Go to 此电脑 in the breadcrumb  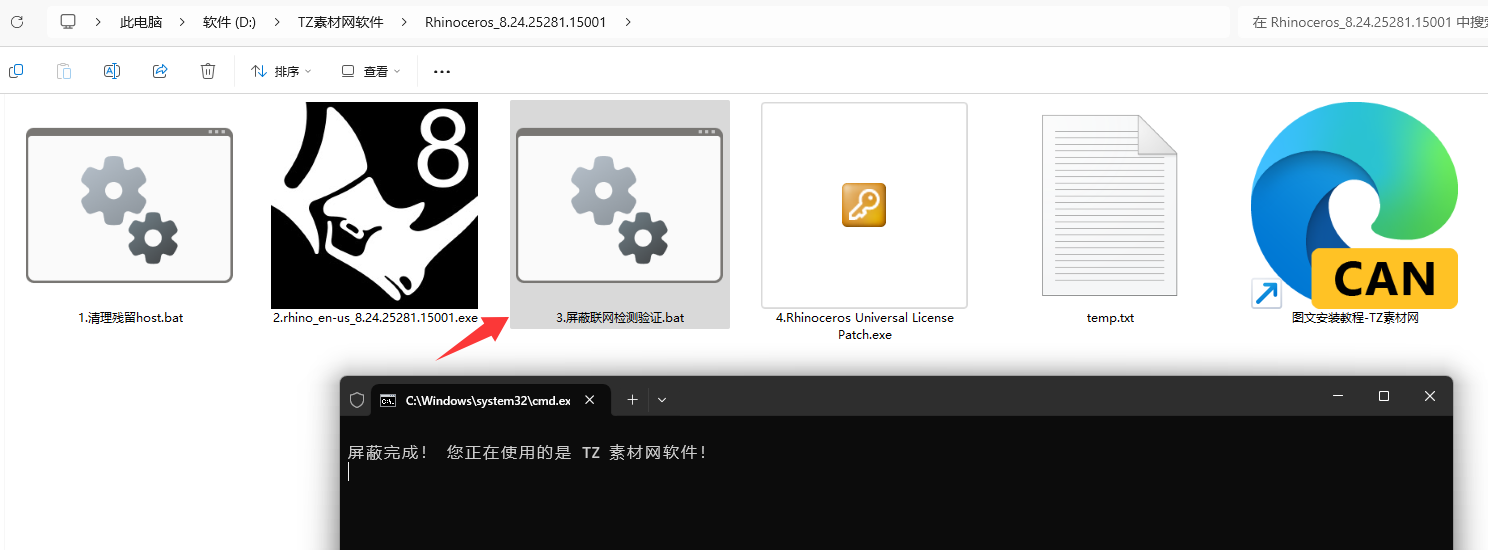pos(141,21)
